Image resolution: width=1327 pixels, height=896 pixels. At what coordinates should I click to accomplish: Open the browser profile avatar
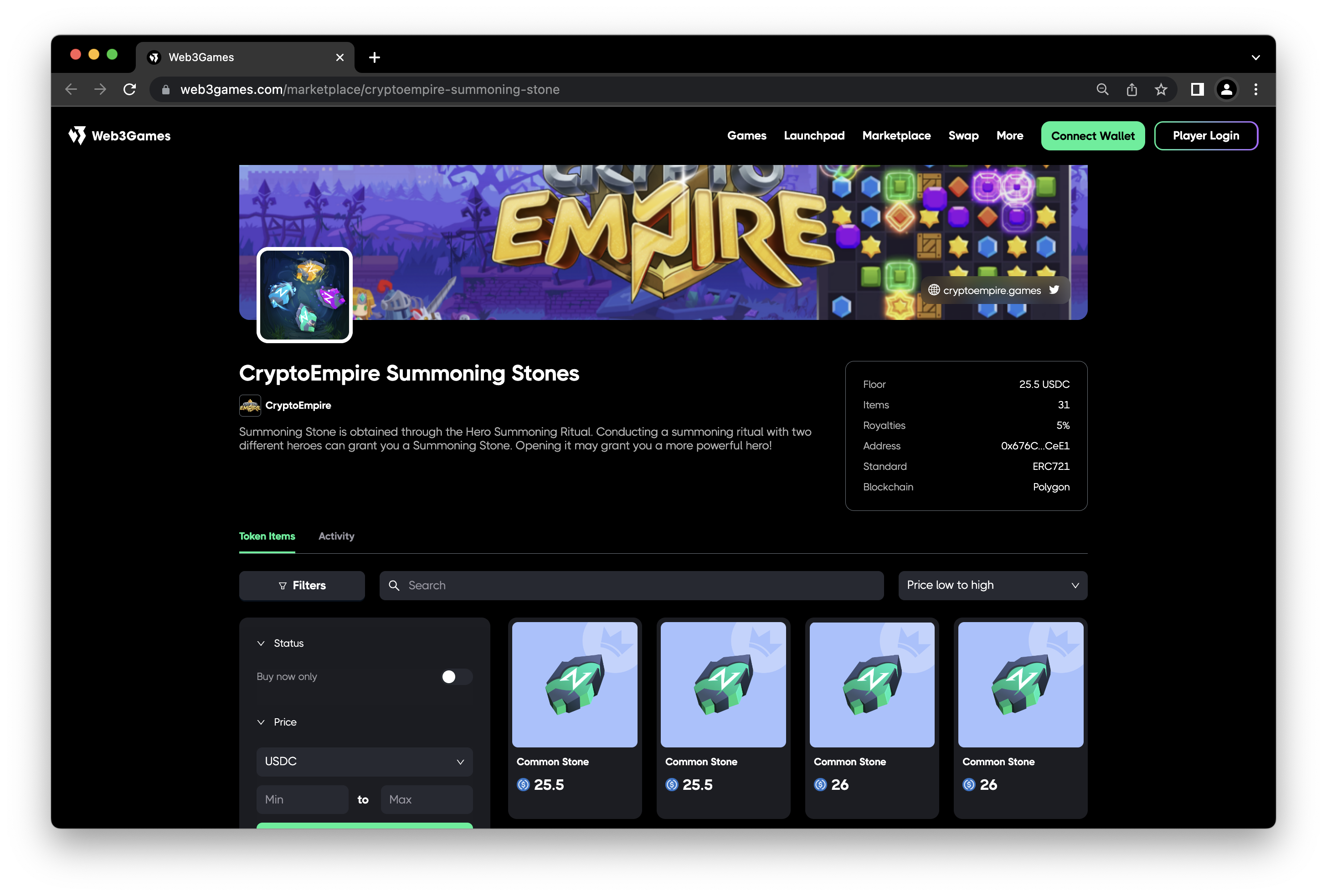1226,89
